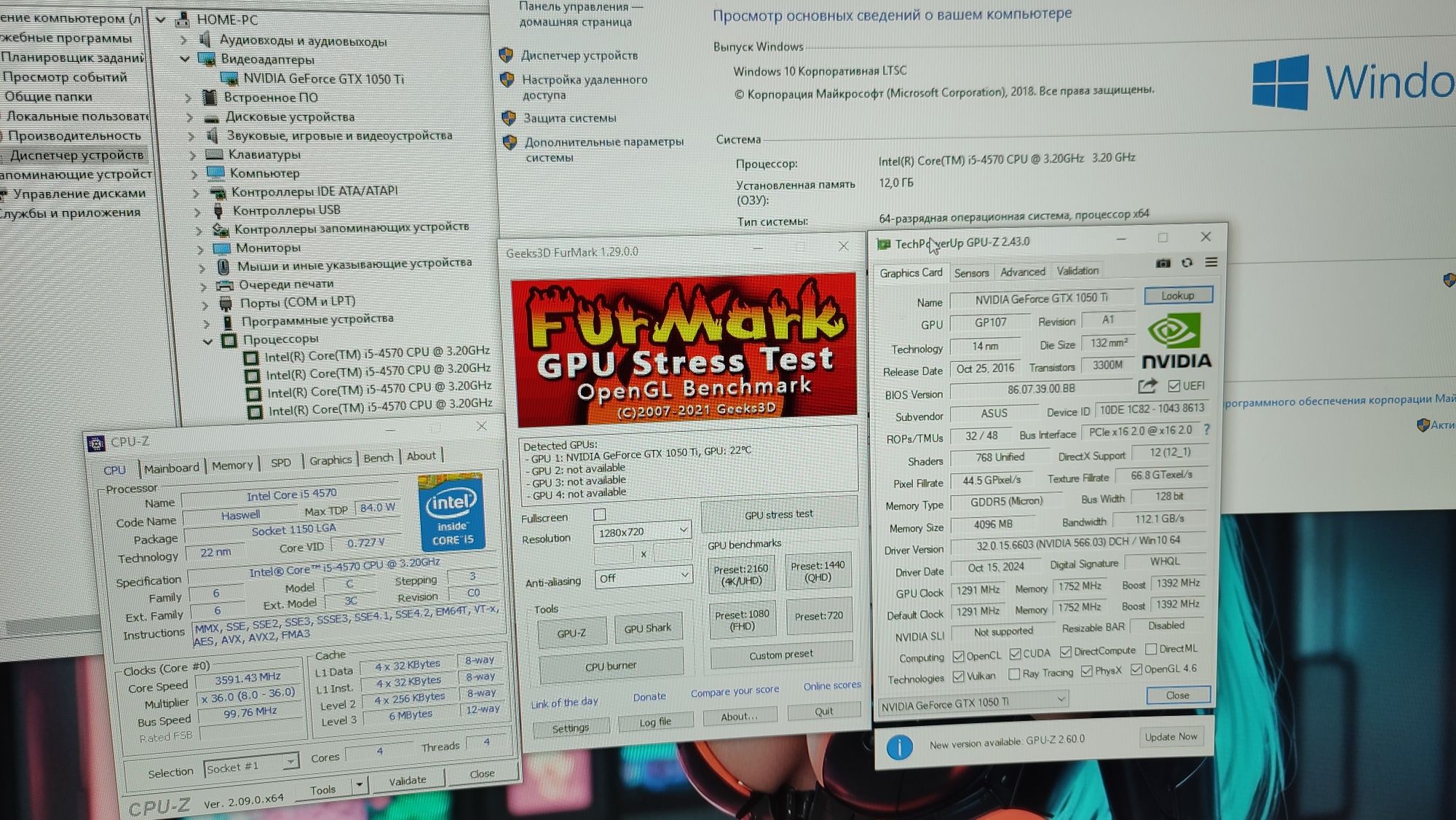
Task: Click the HOME-PC computer icon
Action: (x=182, y=20)
